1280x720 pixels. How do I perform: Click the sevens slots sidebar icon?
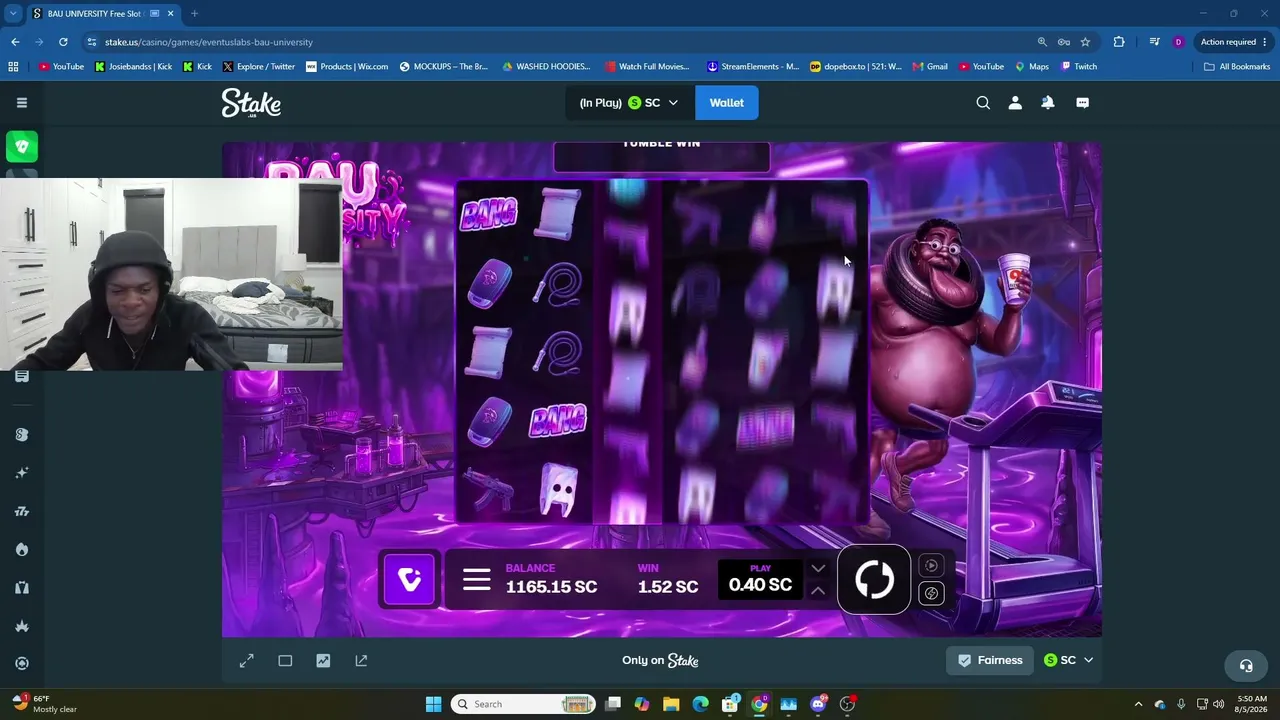22,511
